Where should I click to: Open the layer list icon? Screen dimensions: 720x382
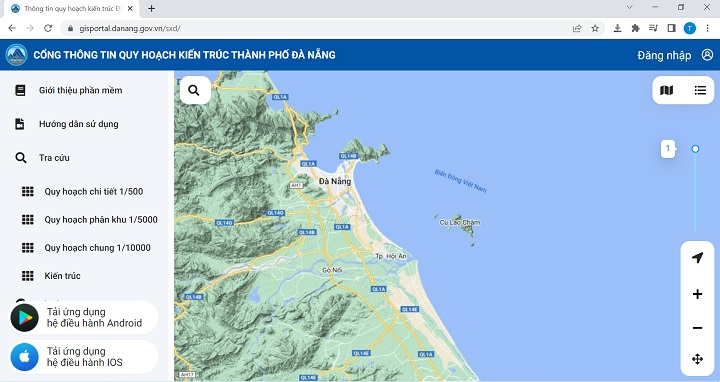[700, 90]
